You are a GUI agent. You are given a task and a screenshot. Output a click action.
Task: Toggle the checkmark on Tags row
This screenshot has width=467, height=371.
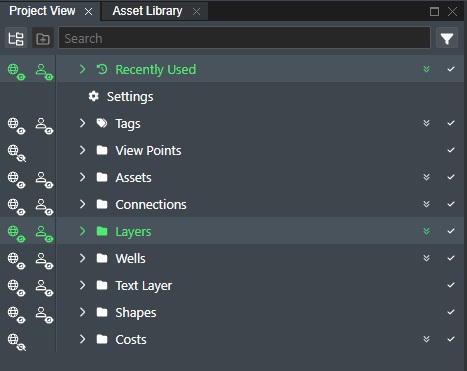tap(451, 123)
